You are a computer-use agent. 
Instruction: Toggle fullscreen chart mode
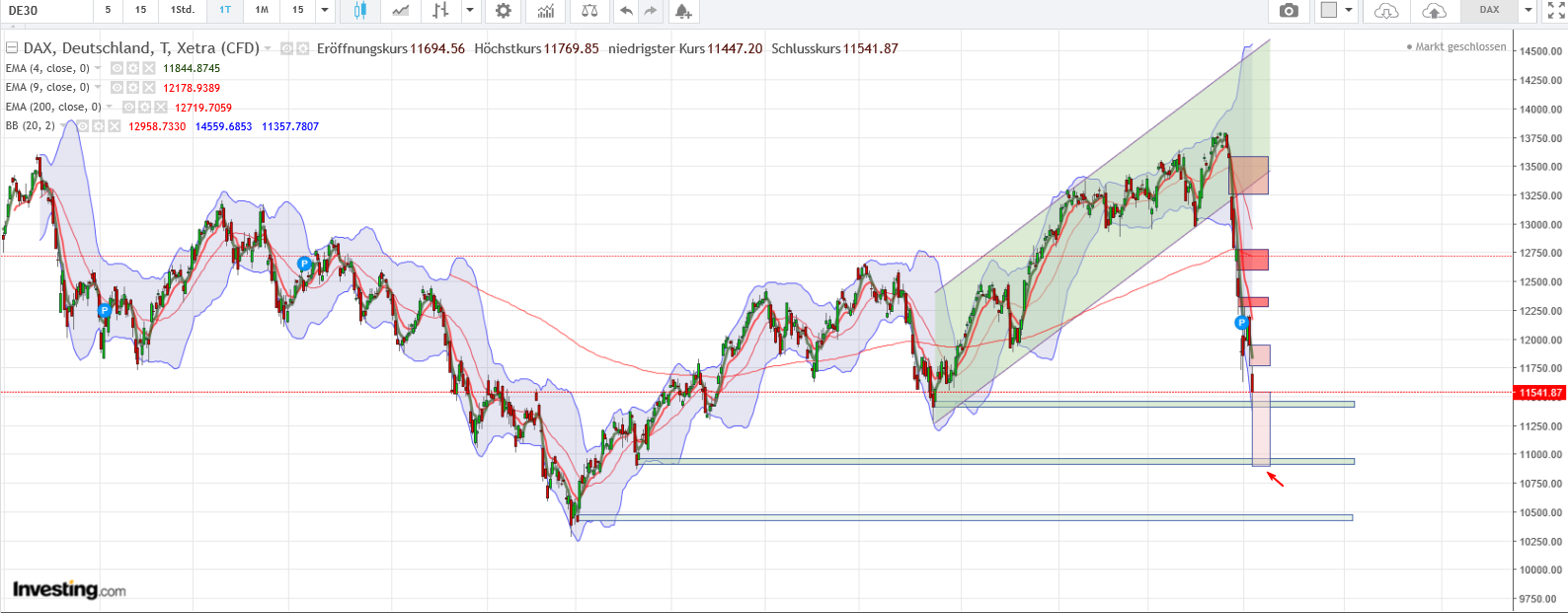[1556, 11]
